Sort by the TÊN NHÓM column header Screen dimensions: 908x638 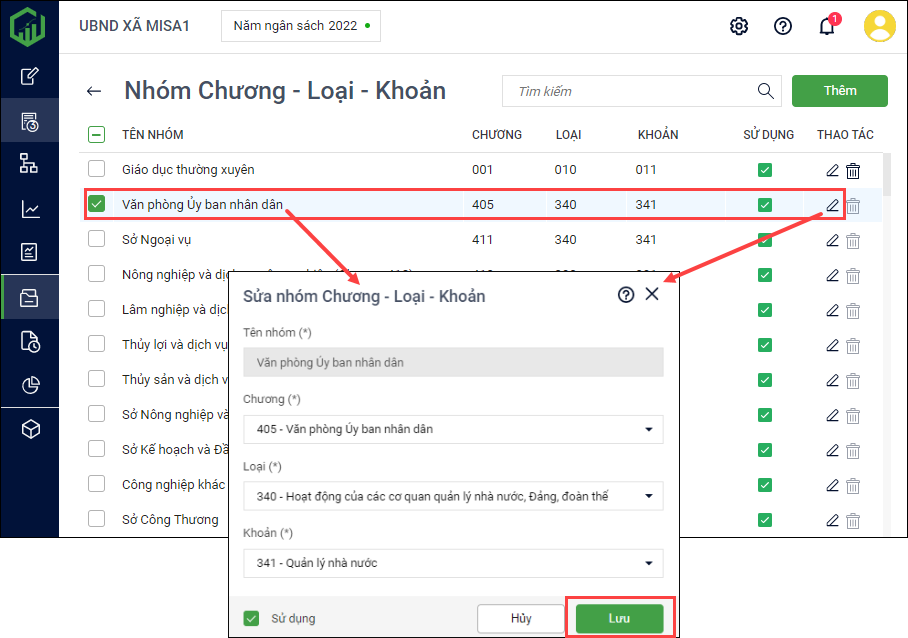153,135
